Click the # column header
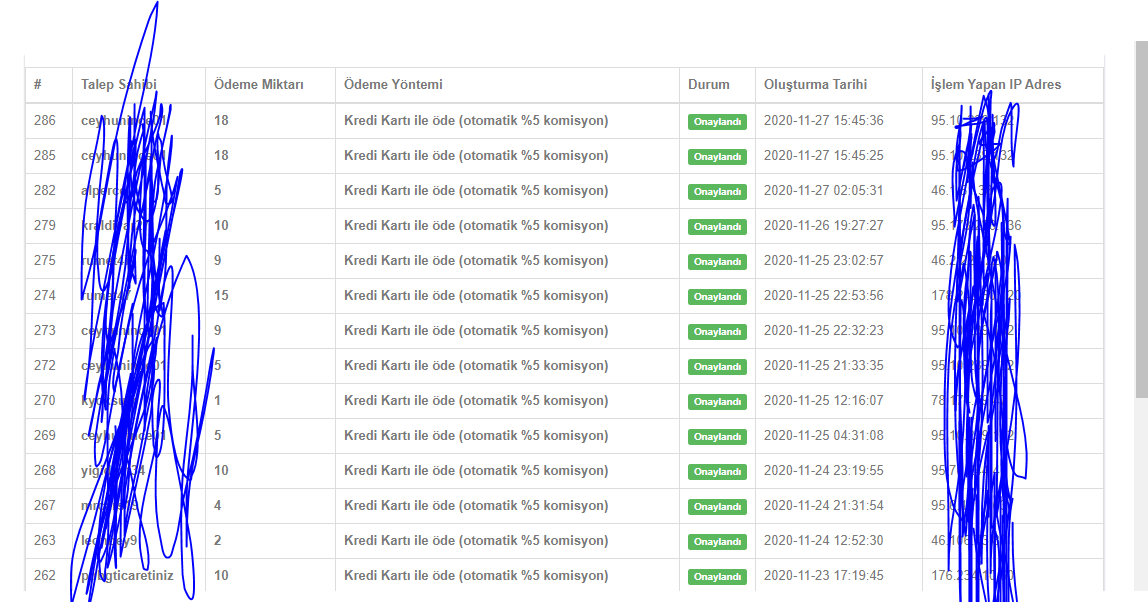The width and height of the screenshot is (1148, 602). (37, 84)
